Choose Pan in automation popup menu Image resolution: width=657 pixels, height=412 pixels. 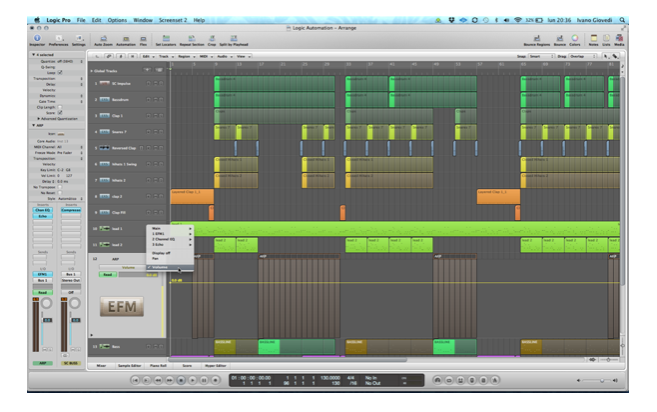170,259
